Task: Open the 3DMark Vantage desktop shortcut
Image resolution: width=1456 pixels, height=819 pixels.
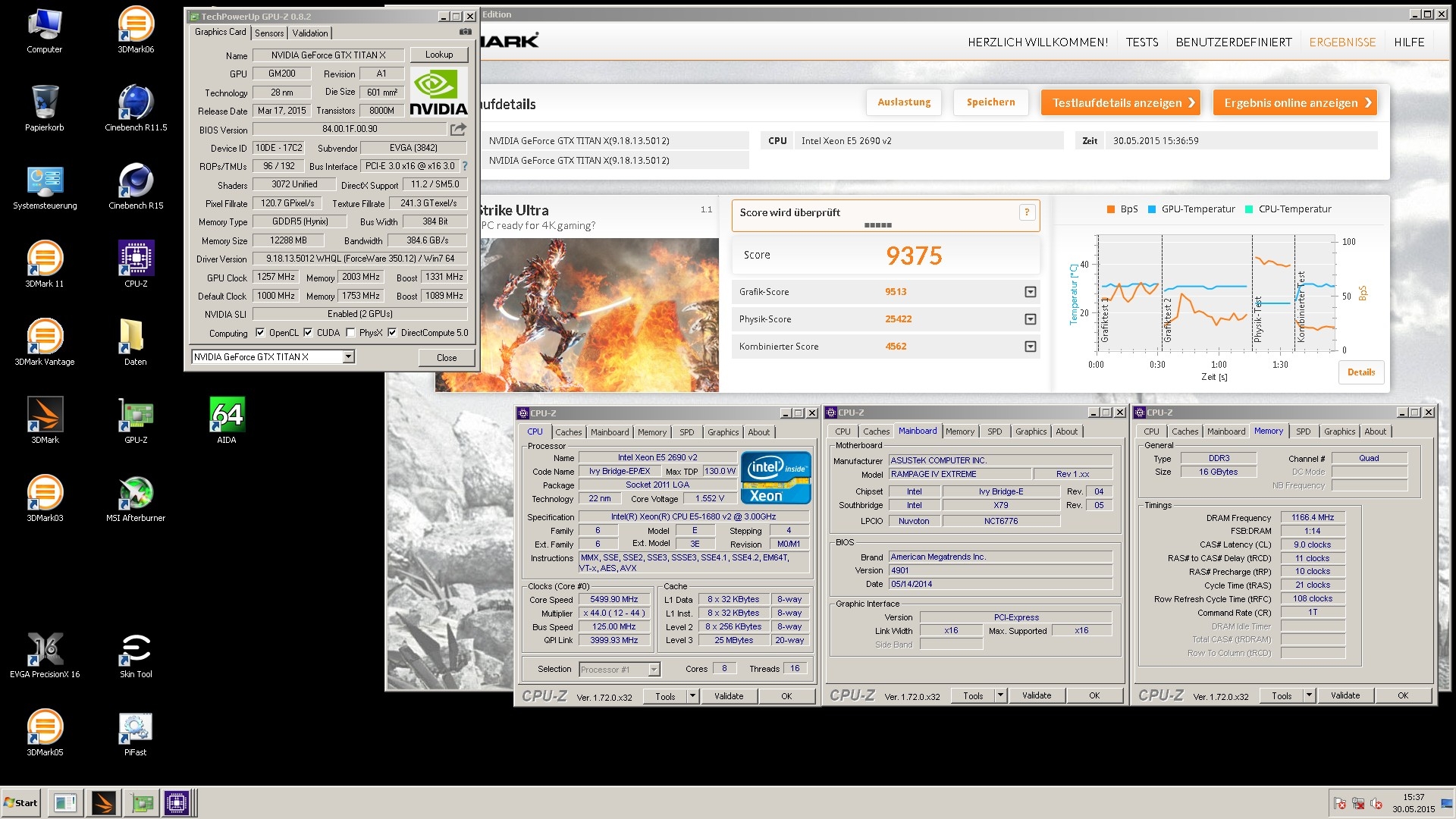Action: 45,343
